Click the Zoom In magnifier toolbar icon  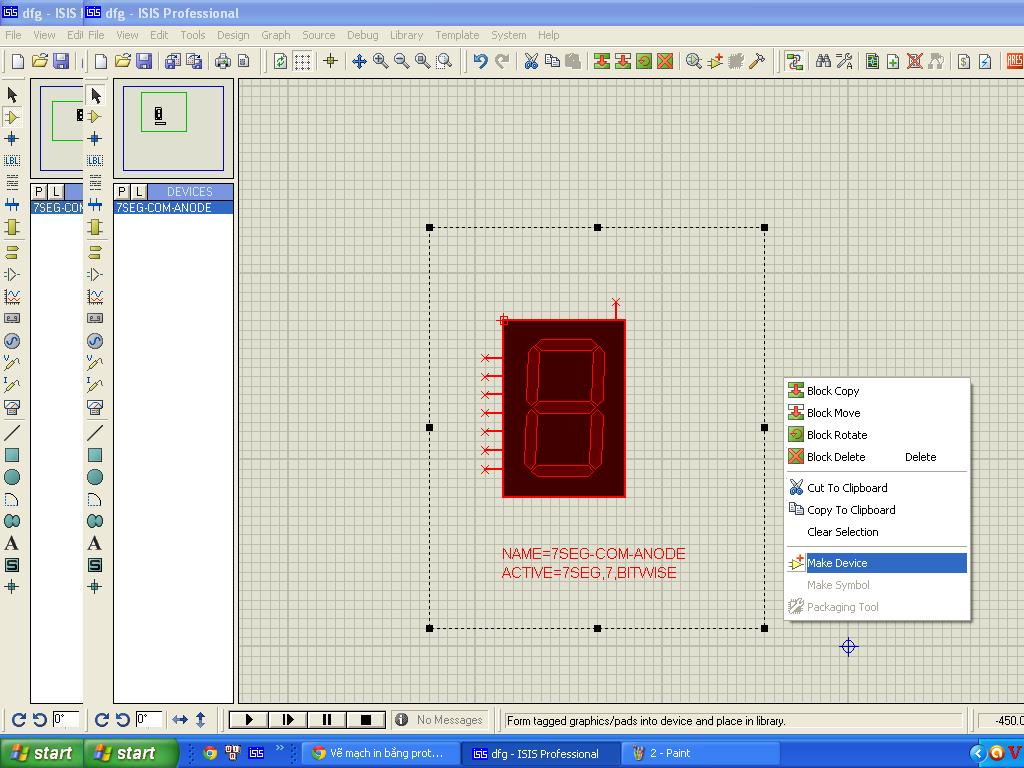coord(380,61)
